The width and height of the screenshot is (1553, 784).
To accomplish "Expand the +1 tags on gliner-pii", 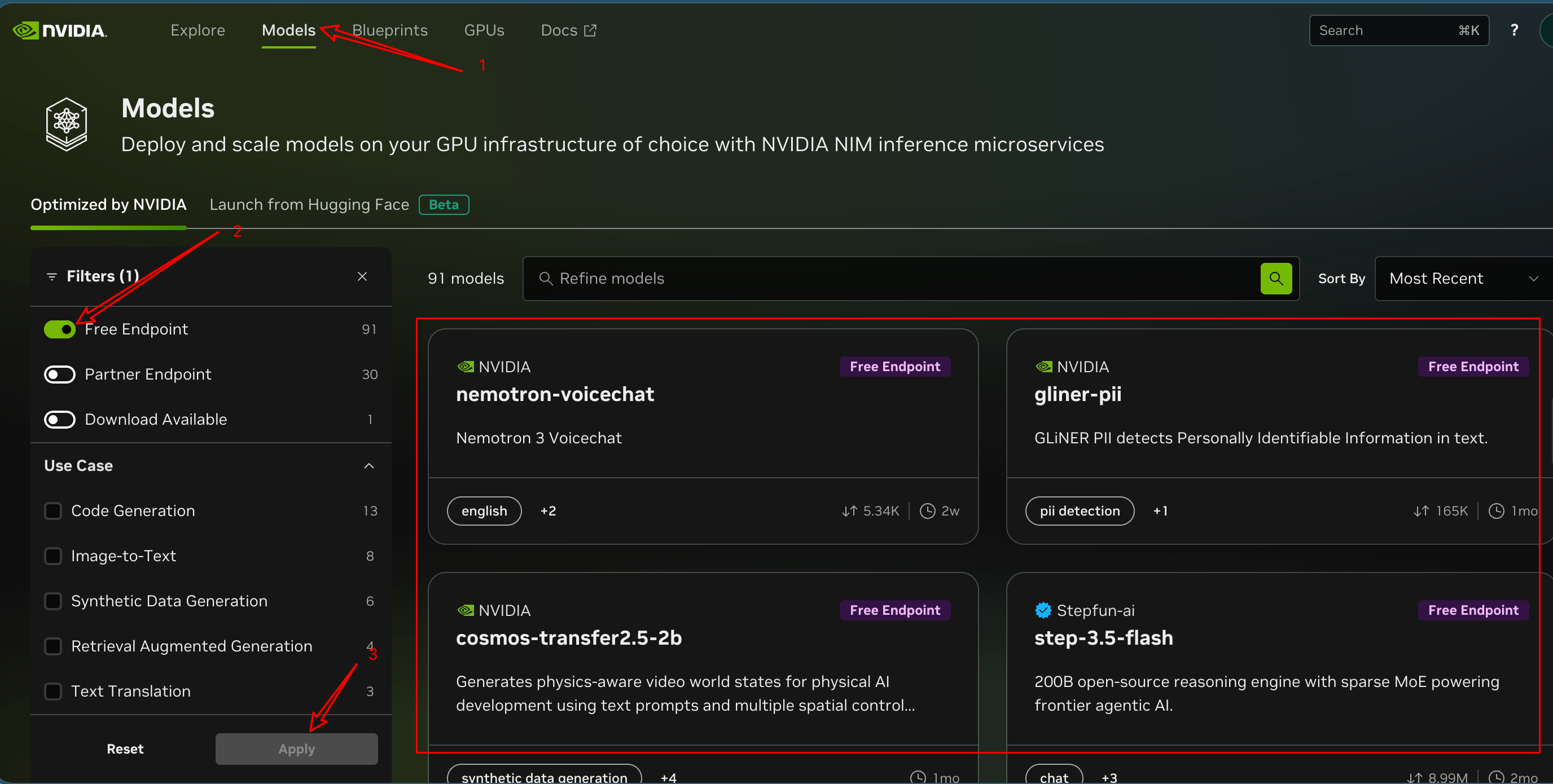I will pos(1160,511).
